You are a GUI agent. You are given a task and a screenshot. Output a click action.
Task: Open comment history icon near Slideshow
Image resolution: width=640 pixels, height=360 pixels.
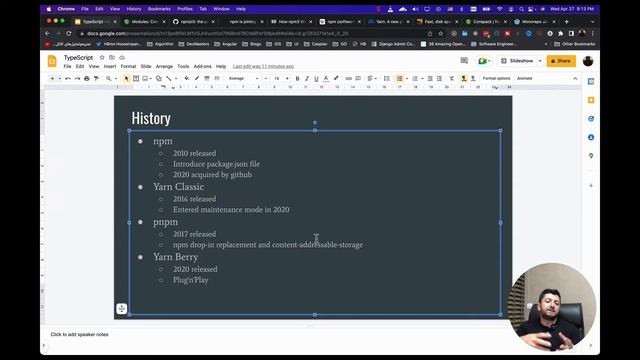[464, 61]
